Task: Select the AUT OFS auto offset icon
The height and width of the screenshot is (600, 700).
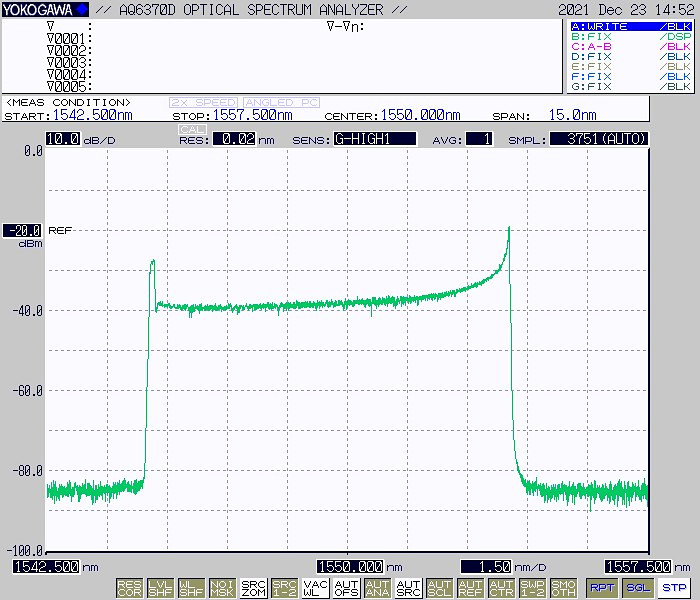Action: (346, 588)
